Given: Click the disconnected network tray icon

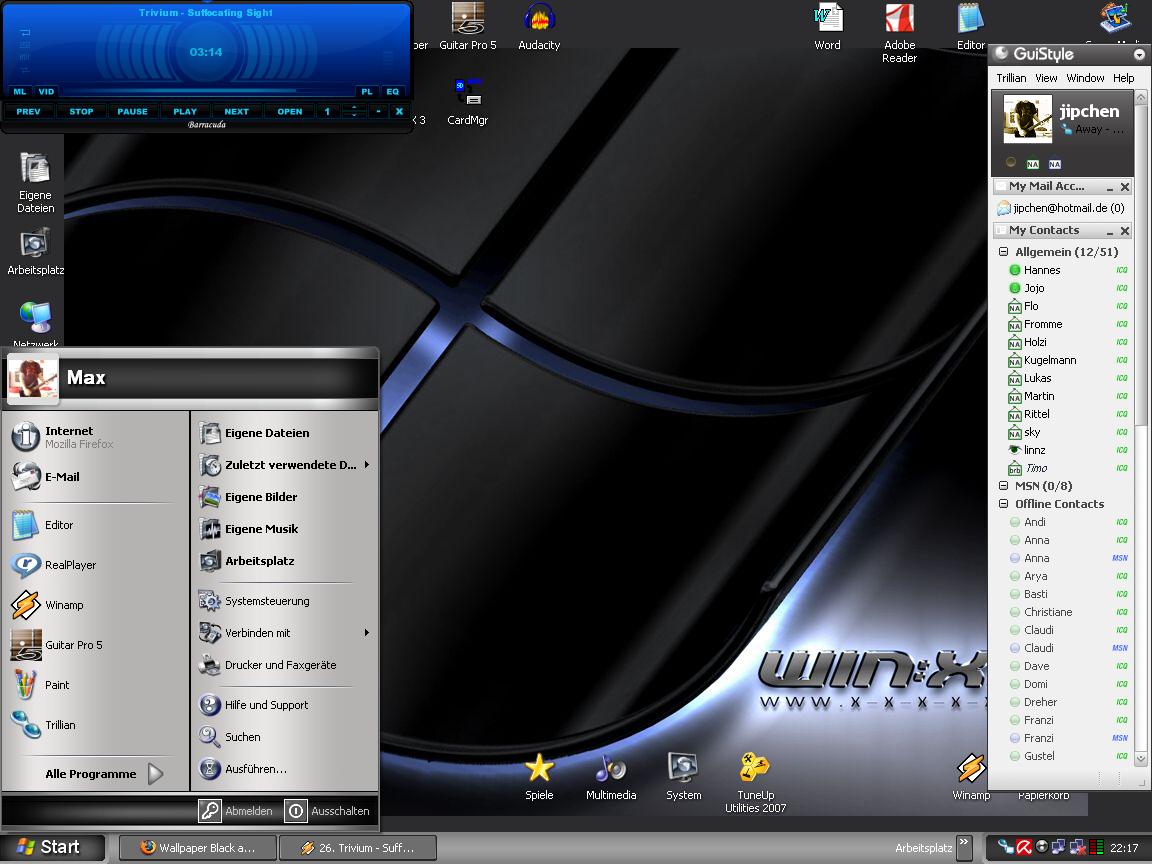Looking at the screenshot, I should [1077, 847].
